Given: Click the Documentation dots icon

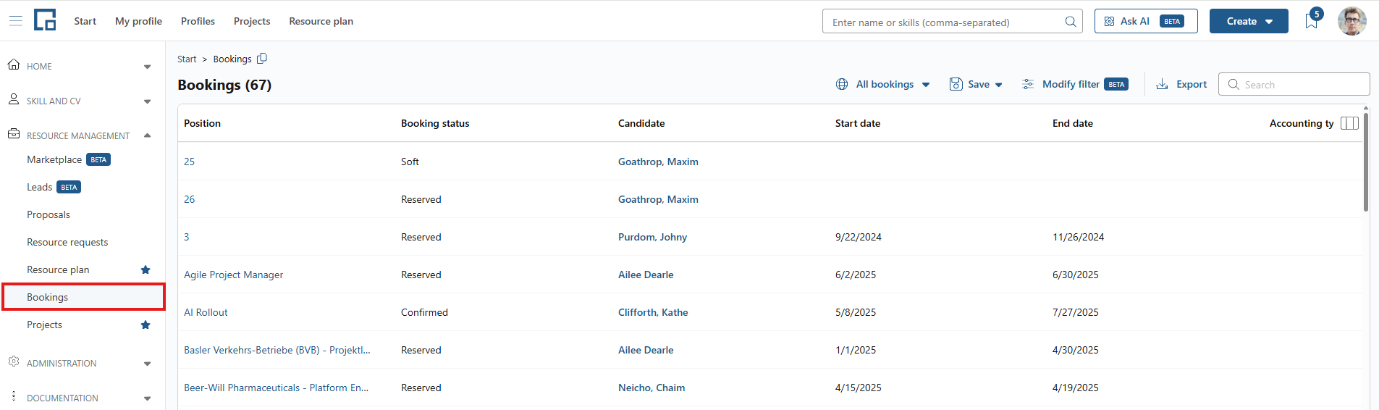Looking at the screenshot, I should [x=14, y=397].
